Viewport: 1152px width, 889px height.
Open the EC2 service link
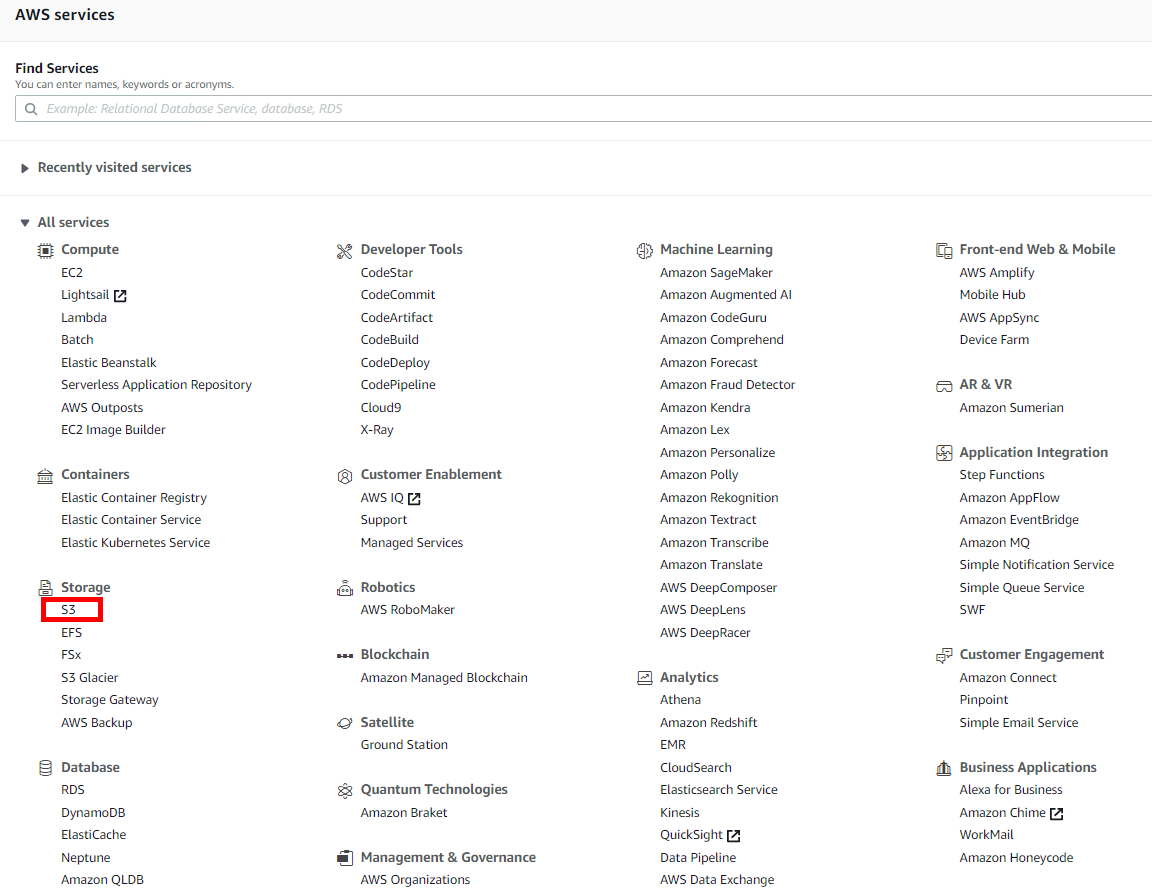point(72,273)
